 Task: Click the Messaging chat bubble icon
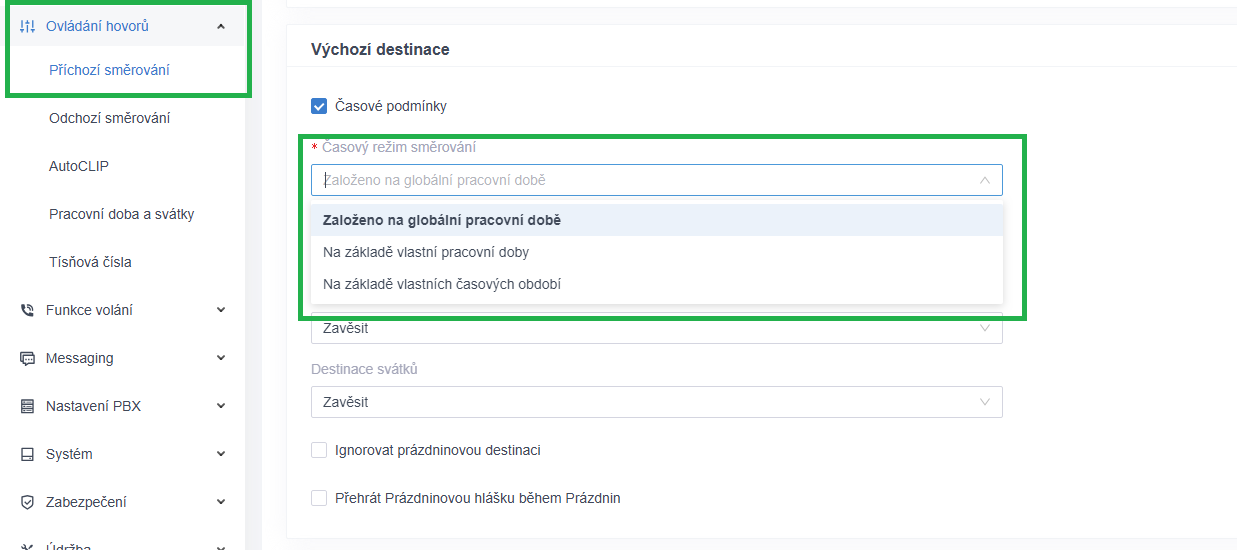(x=27, y=358)
